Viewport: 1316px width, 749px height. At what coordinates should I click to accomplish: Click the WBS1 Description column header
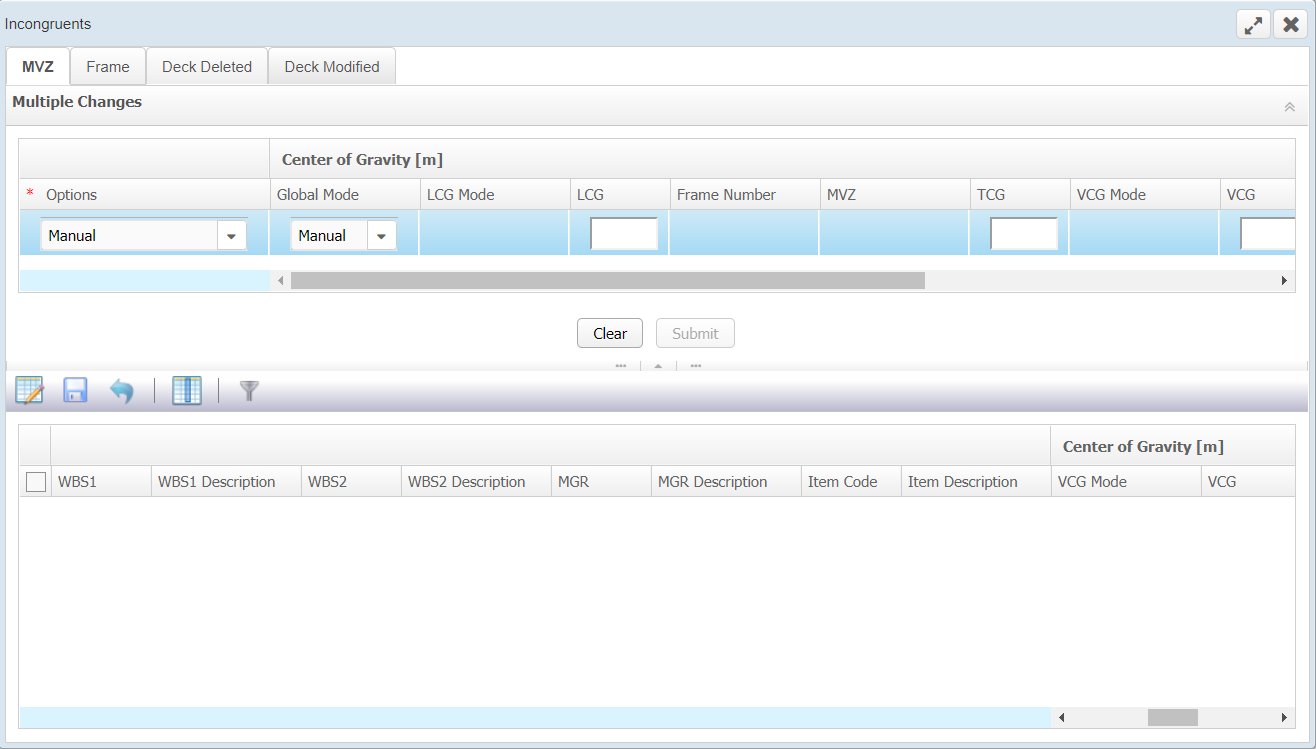pos(226,482)
